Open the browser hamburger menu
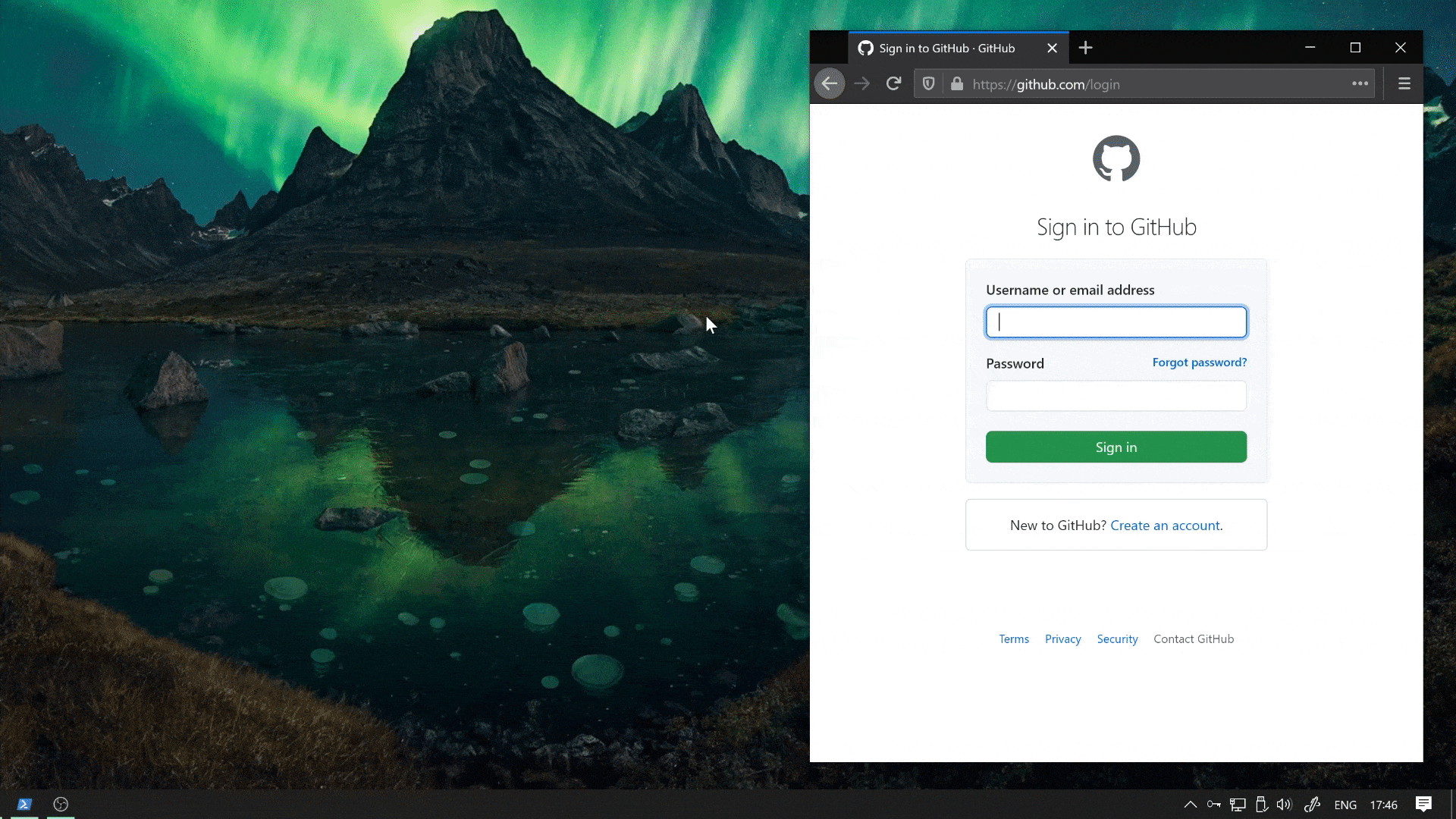The height and width of the screenshot is (819, 1456). pyautogui.click(x=1404, y=84)
